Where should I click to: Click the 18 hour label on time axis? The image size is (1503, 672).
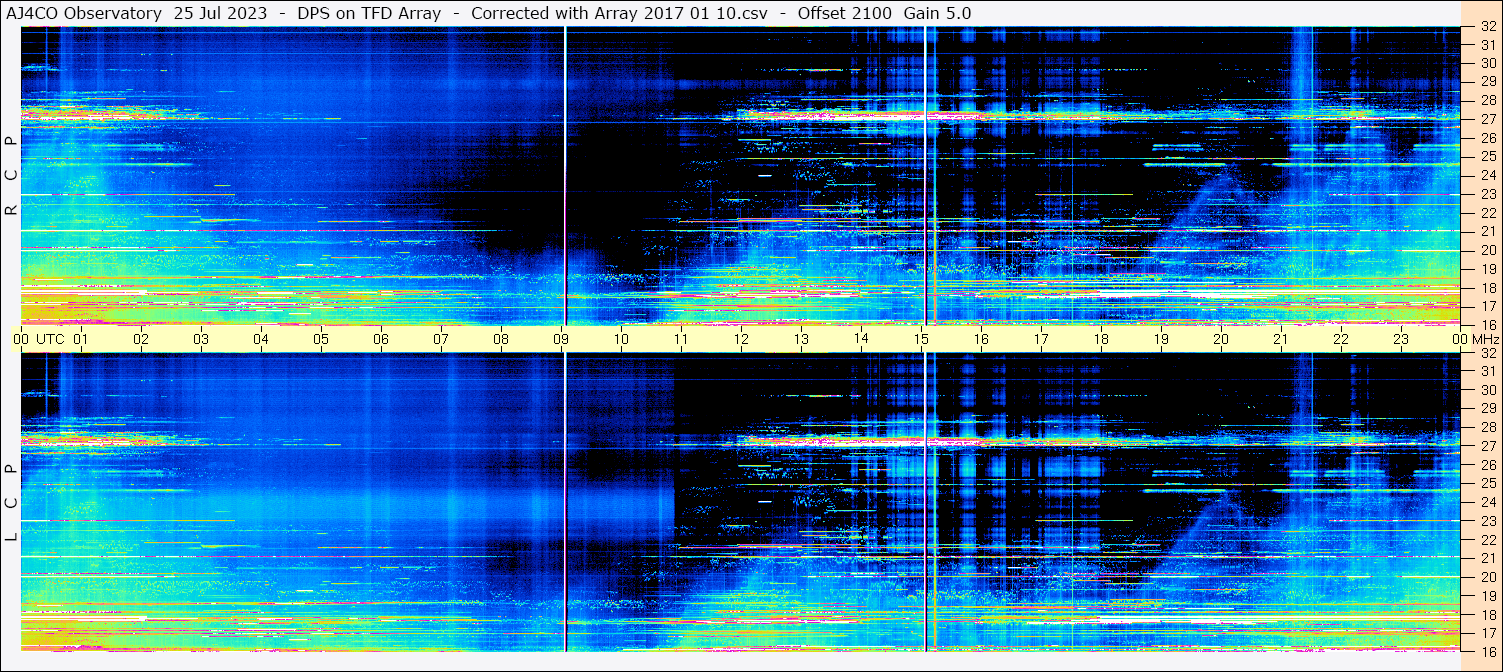coord(1101,339)
